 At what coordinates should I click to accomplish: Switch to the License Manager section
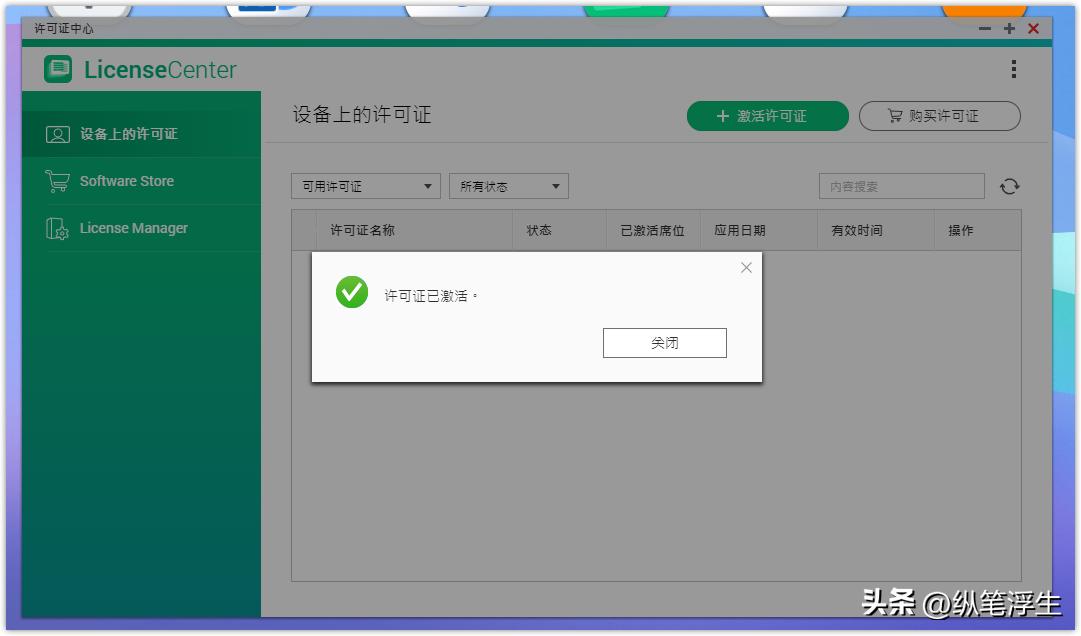(133, 228)
